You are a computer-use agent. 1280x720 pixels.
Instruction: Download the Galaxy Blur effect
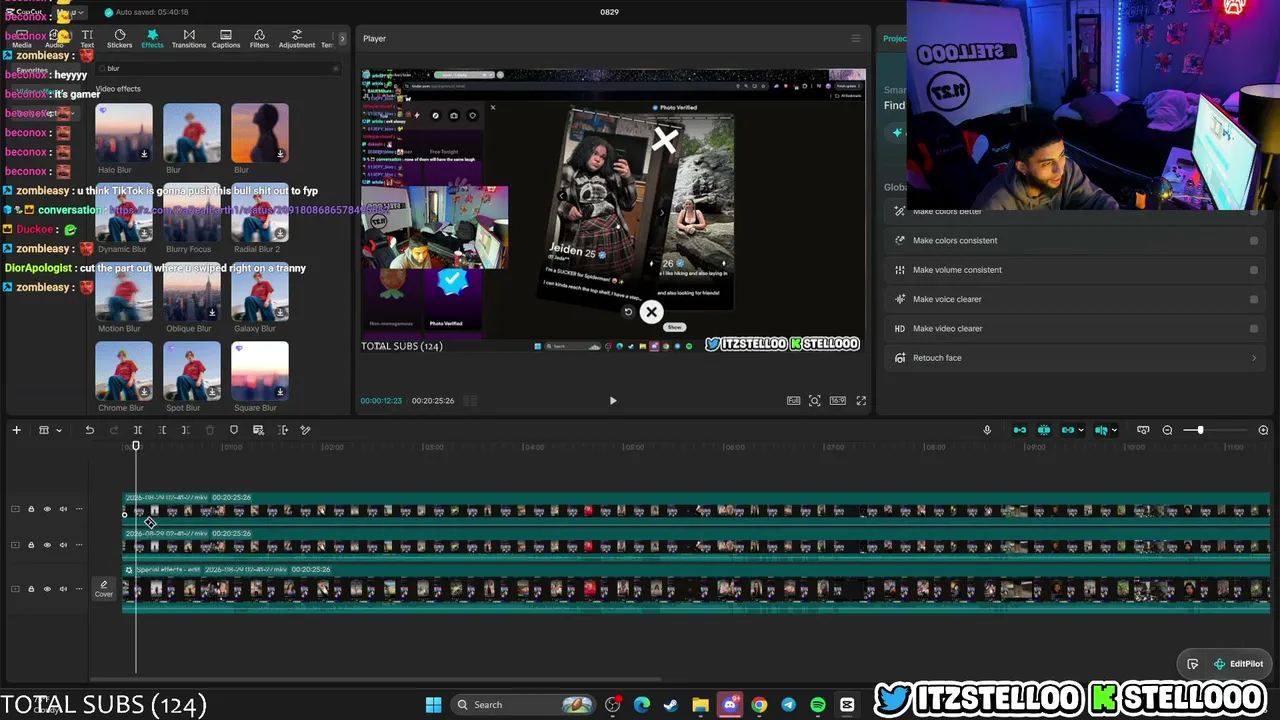pyautogui.click(x=280, y=312)
